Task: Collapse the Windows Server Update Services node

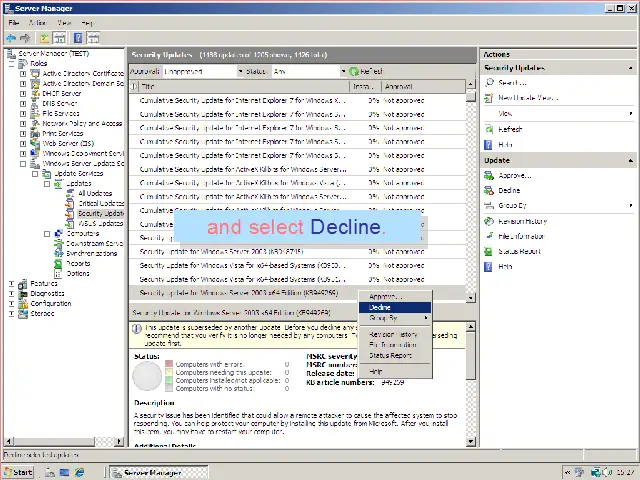Action: coord(23,164)
